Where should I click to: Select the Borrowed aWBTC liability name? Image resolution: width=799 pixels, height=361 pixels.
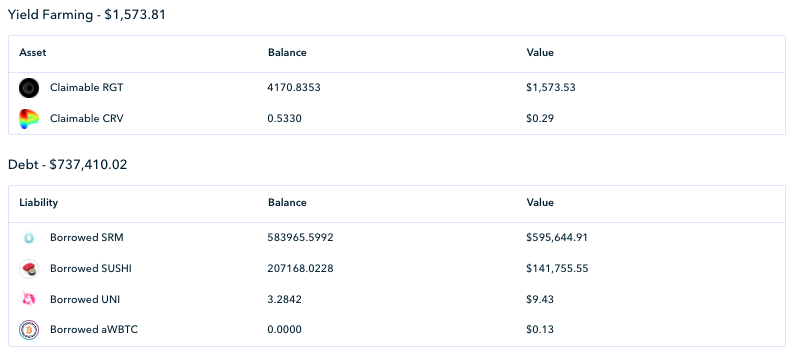point(94,329)
